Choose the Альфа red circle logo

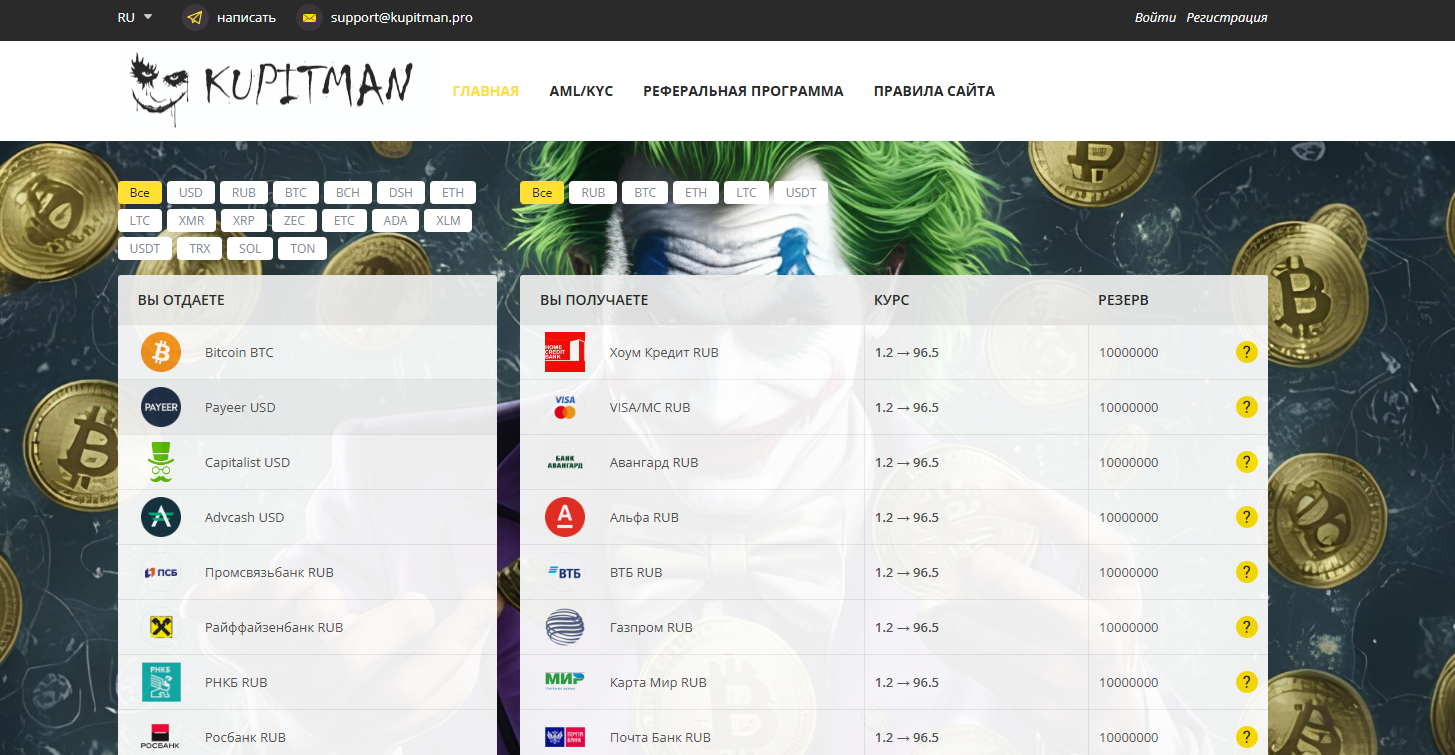pos(565,517)
